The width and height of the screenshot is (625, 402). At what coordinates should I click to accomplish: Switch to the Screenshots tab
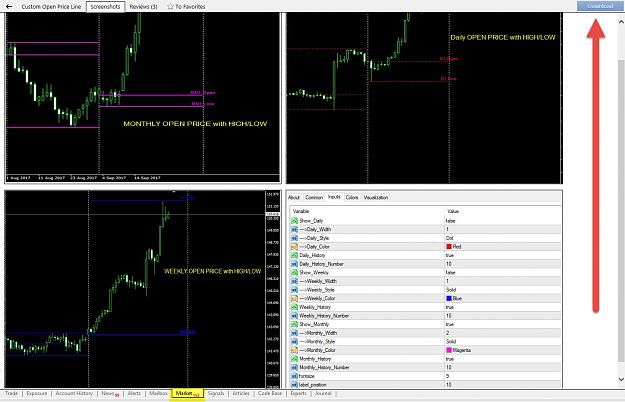pos(105,6)
